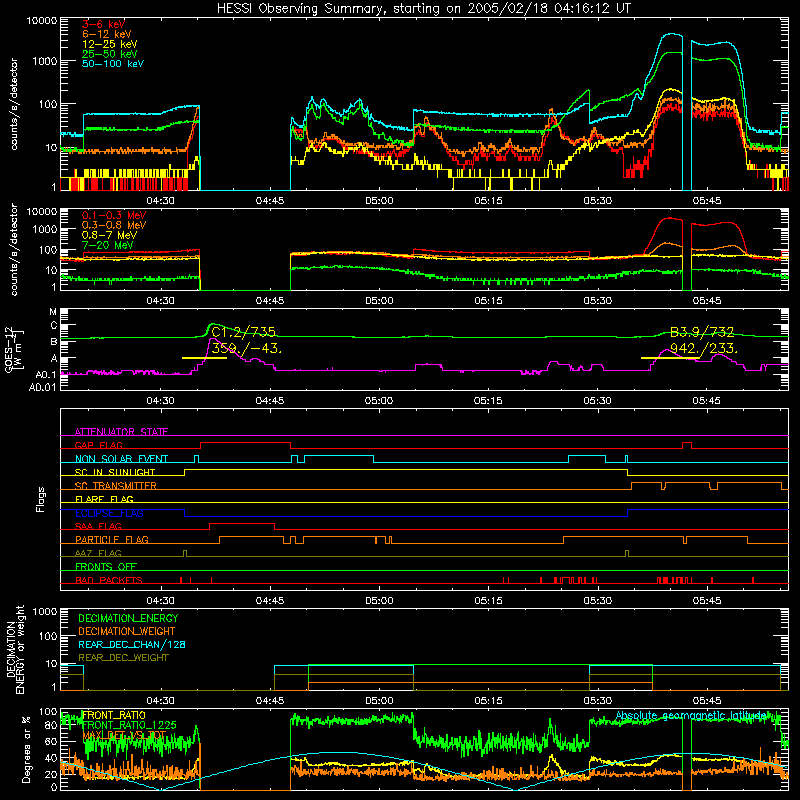The width and height of the screenshot is (800, 800).
Task: Click the 359./-43. flare position annotation
Action: pyautogui.click(x=246, y=348)
